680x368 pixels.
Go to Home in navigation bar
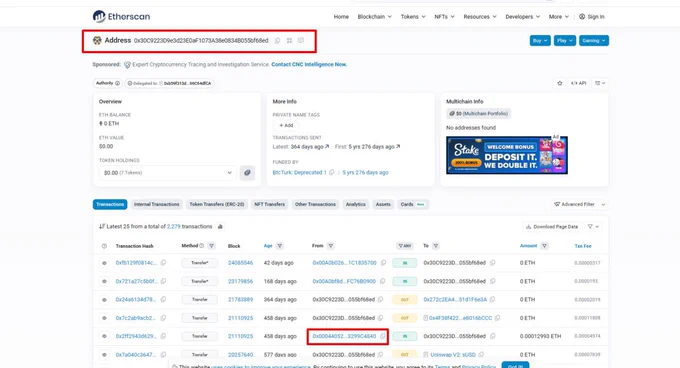[341, 16]
